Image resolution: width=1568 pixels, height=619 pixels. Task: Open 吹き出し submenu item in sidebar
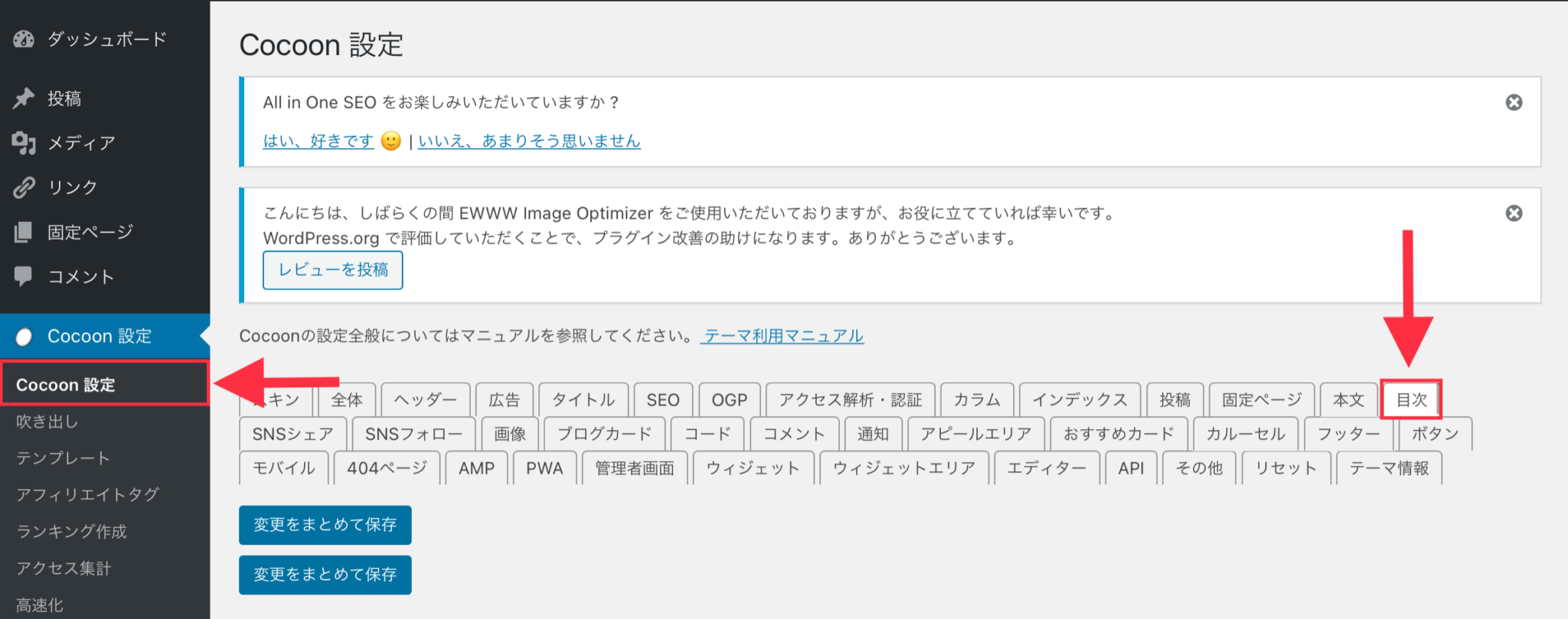point(47,422)
